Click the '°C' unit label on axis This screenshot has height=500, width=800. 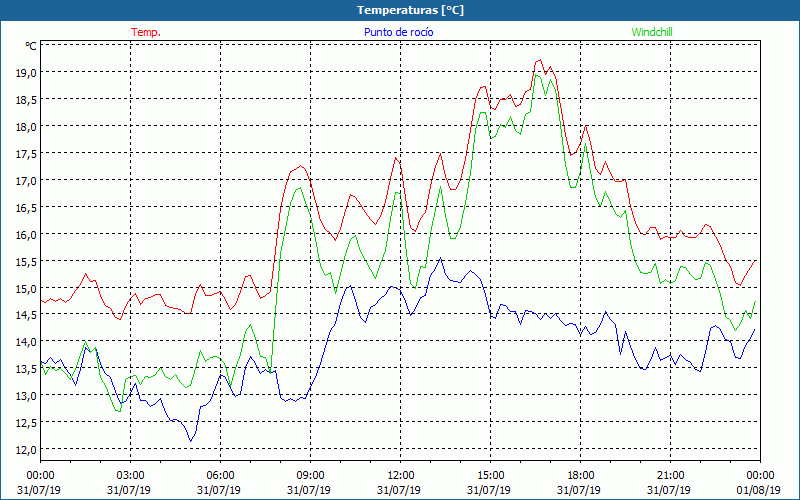[x=31, y=46]
